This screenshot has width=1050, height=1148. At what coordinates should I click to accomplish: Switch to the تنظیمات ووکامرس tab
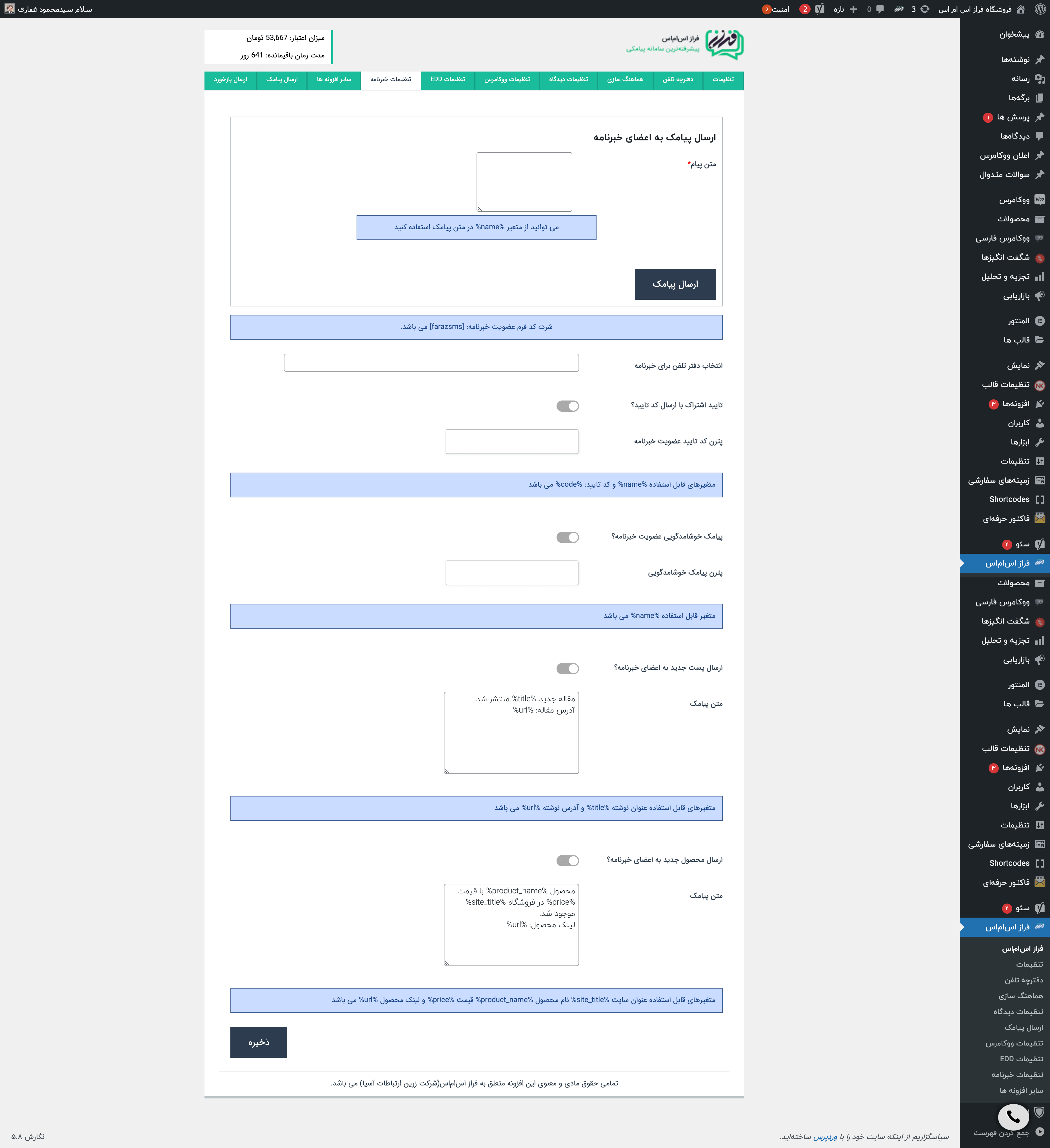tap(507, 80)
